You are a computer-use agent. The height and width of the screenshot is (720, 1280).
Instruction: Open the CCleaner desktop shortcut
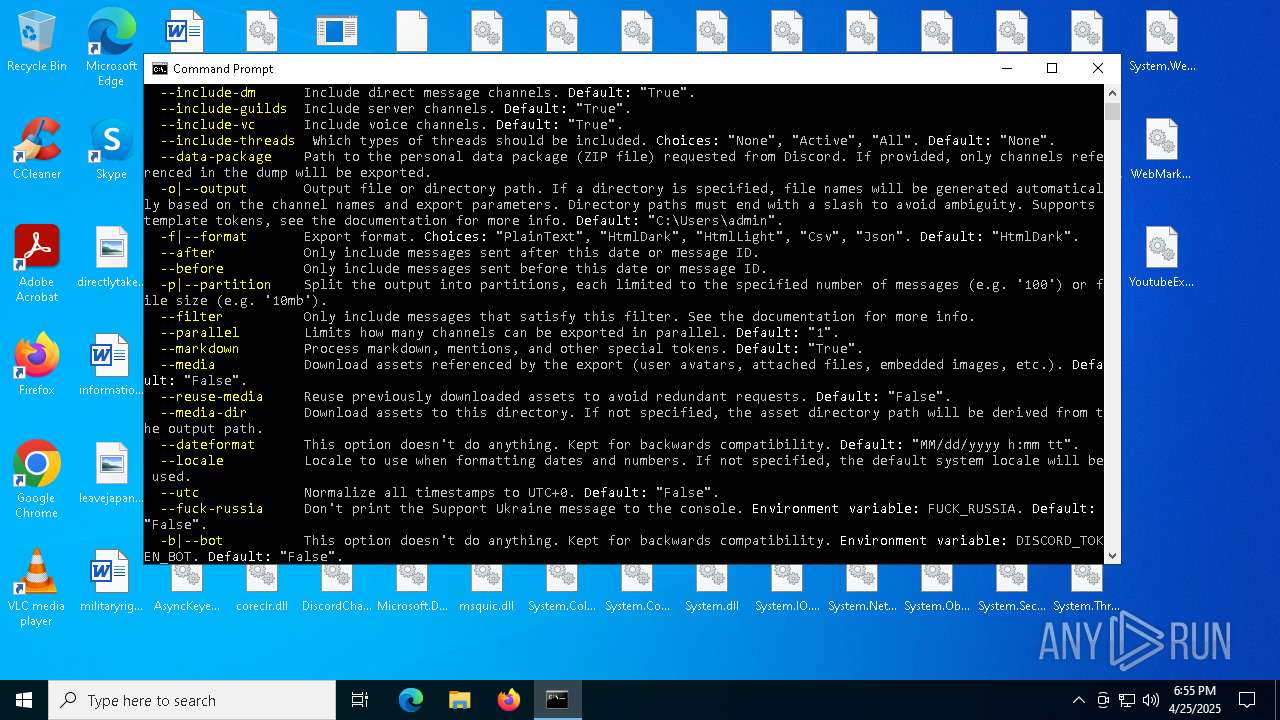click(36, 150)
